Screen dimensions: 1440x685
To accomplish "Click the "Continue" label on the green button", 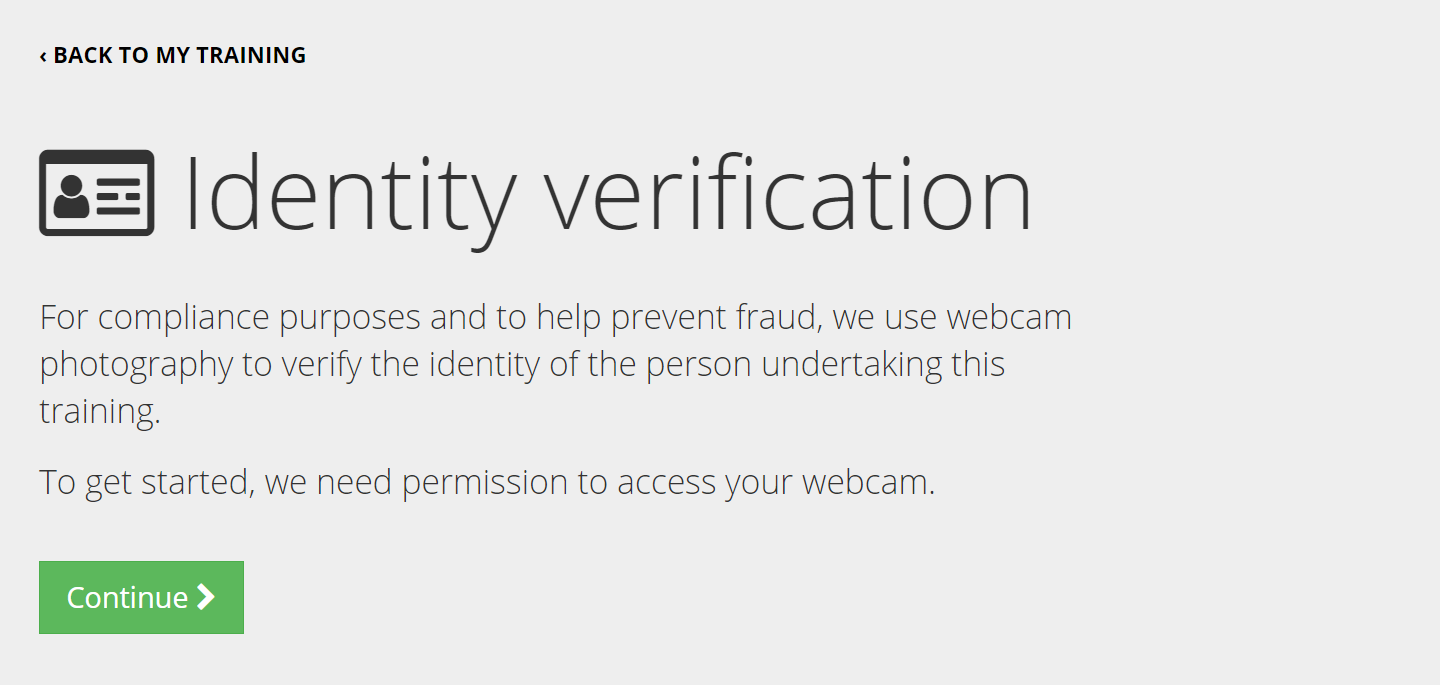I will tap(127, 597).
